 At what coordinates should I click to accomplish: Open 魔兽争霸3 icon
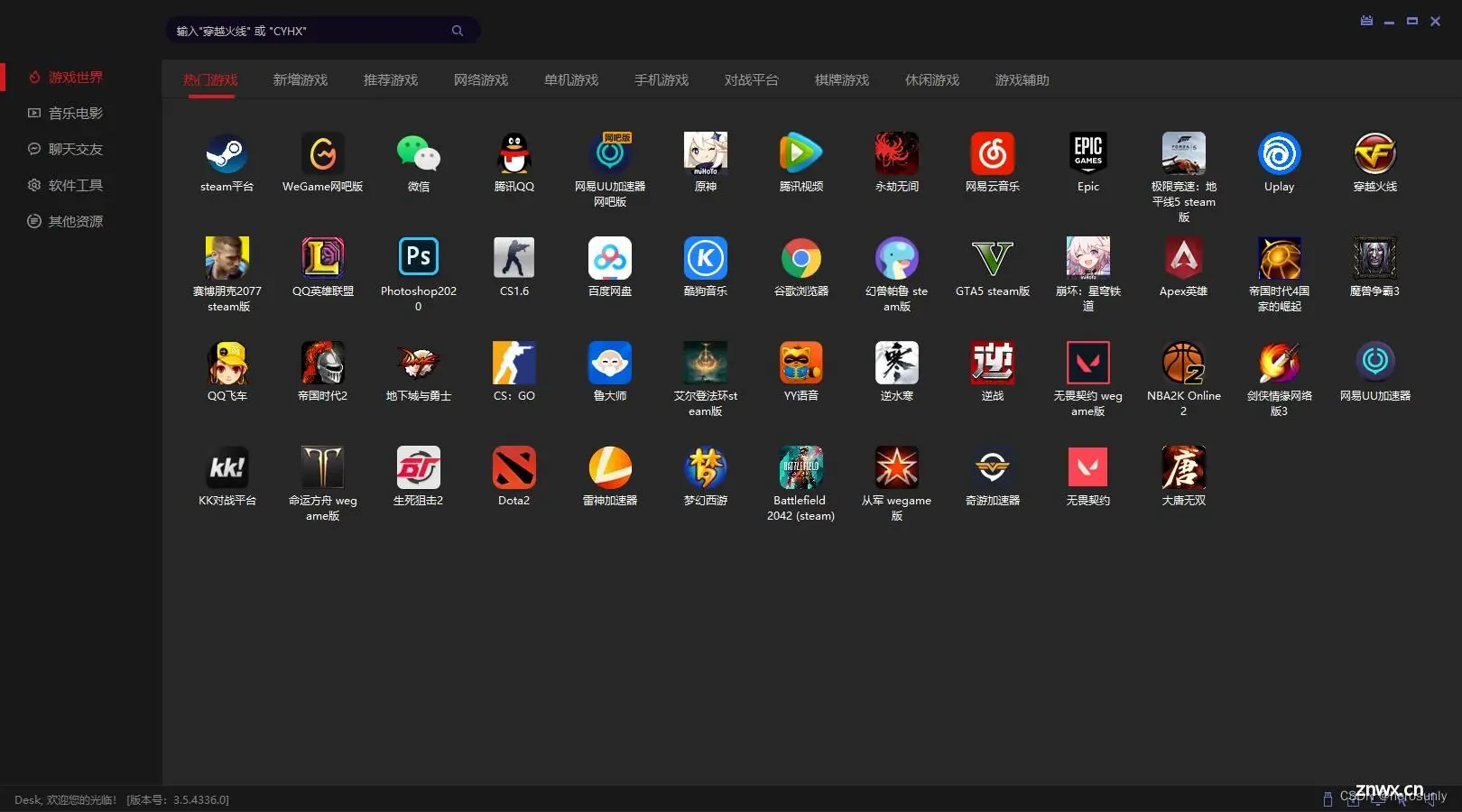coord(1374,259)
